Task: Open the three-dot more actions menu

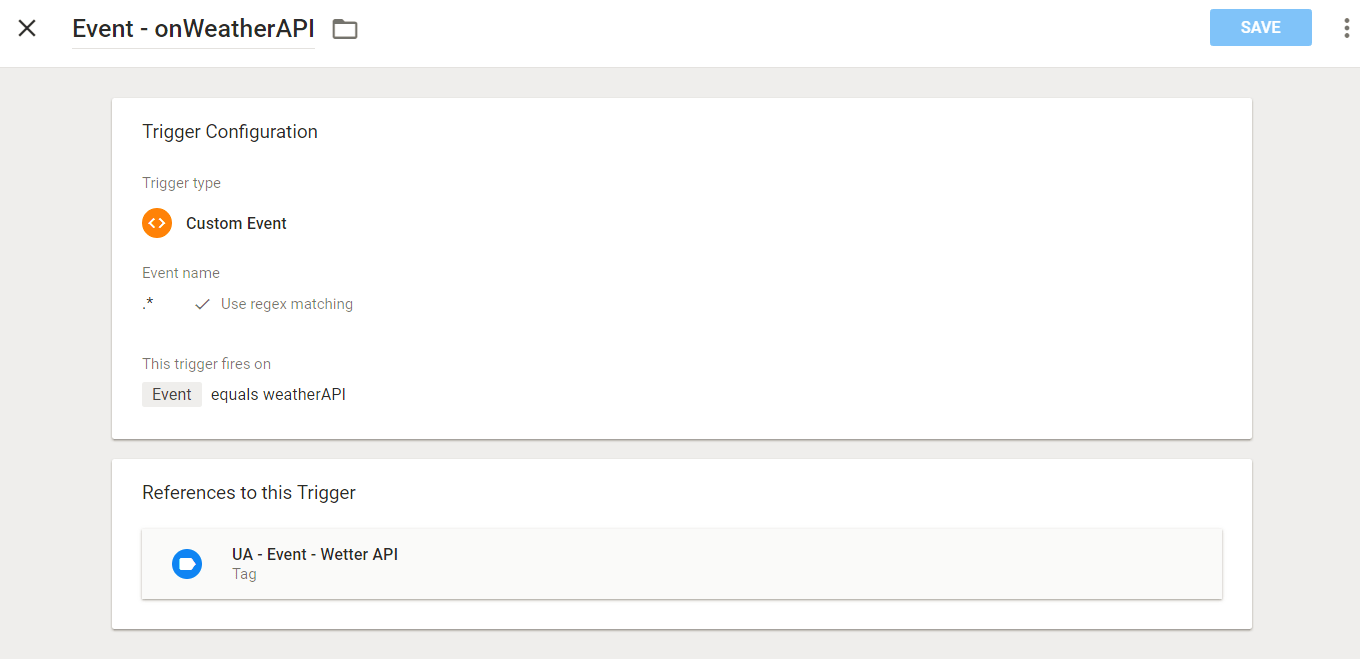Action: tap(1346, 28)
